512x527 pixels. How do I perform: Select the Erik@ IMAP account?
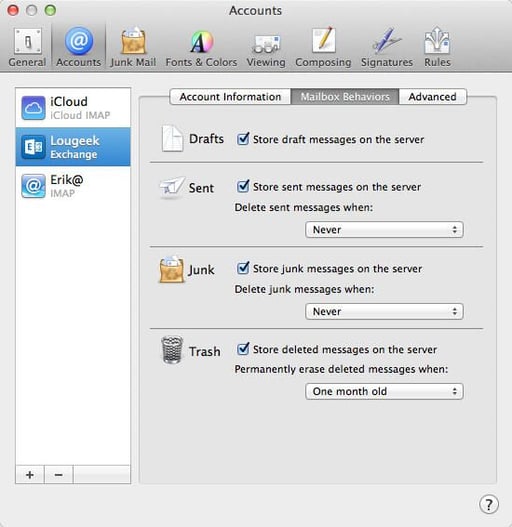tap(73, 186)
